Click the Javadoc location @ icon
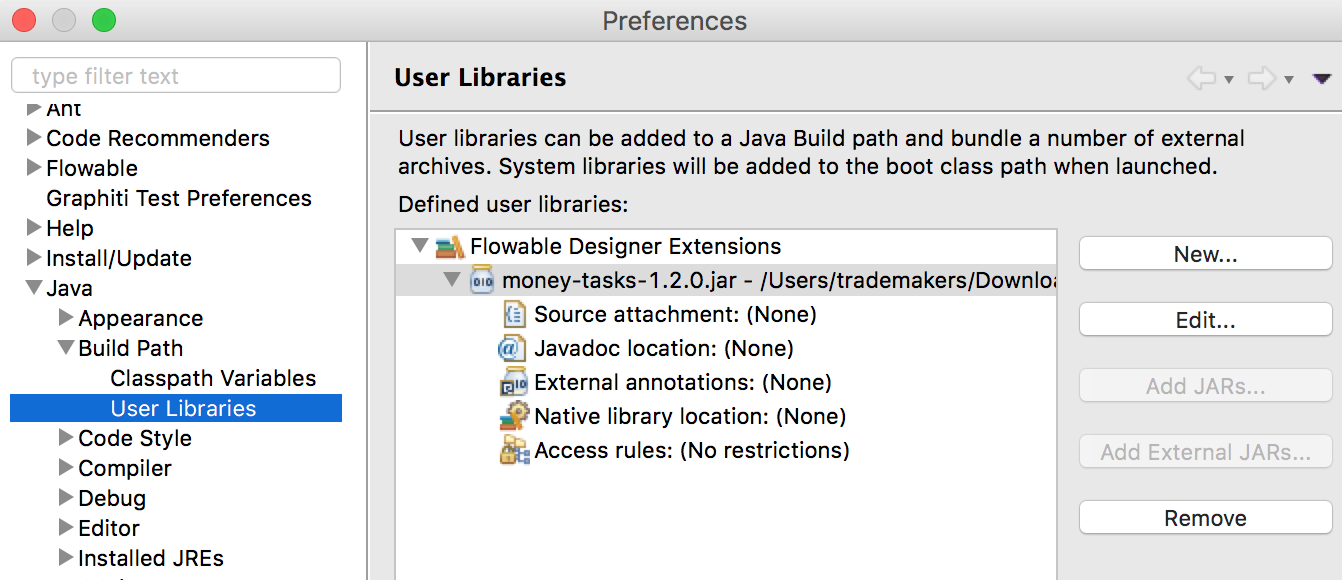1342x580 pixels. (512, 349)
